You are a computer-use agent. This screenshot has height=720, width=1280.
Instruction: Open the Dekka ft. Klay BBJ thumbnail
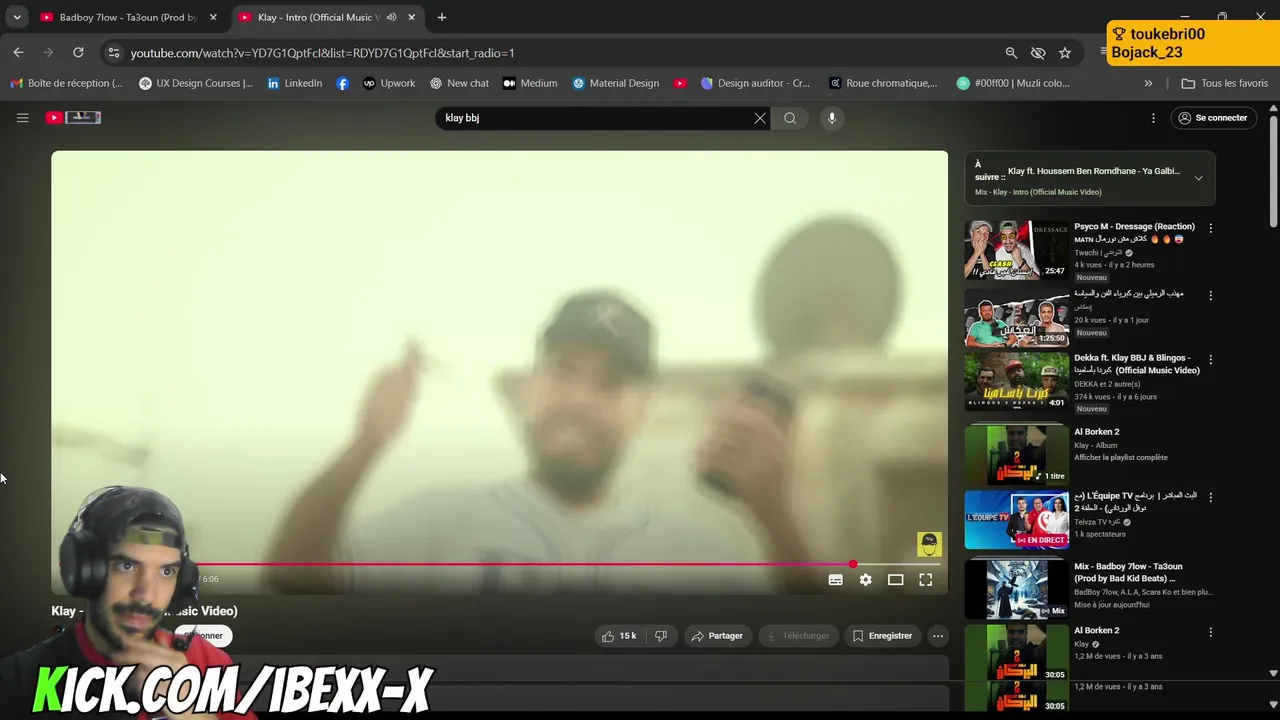point(1016,381)
